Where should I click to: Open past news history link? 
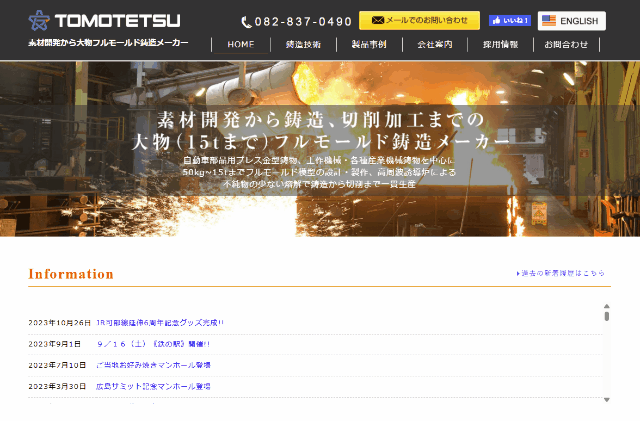click(560, 273)
